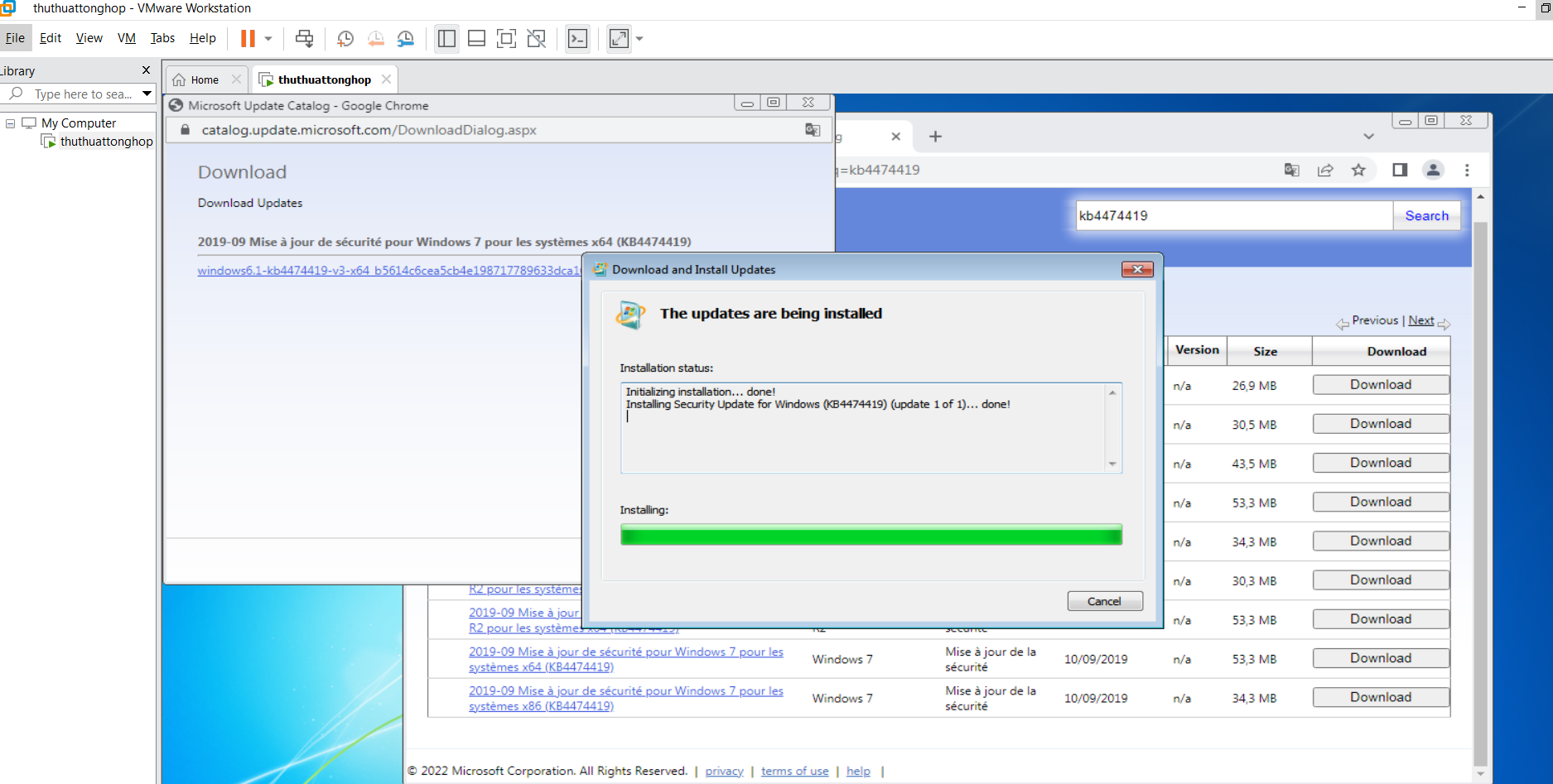
Task: Bookmark page with Chrome star icon
Action: coord(1358,170)
